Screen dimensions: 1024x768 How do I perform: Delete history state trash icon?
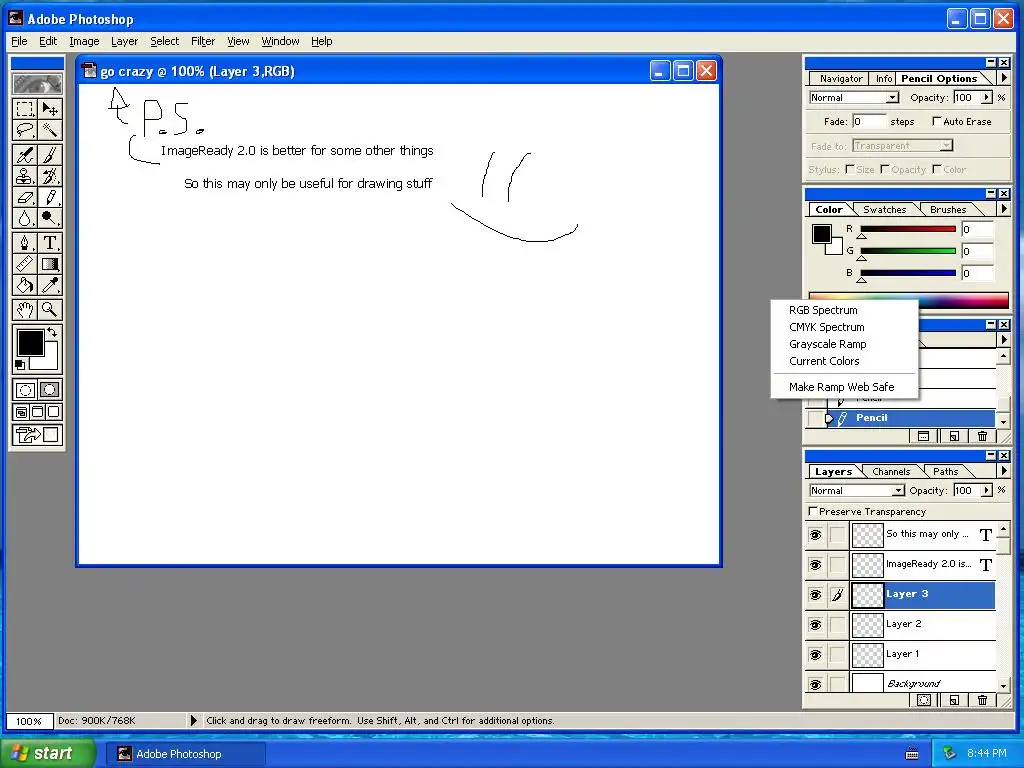[982, 436]
